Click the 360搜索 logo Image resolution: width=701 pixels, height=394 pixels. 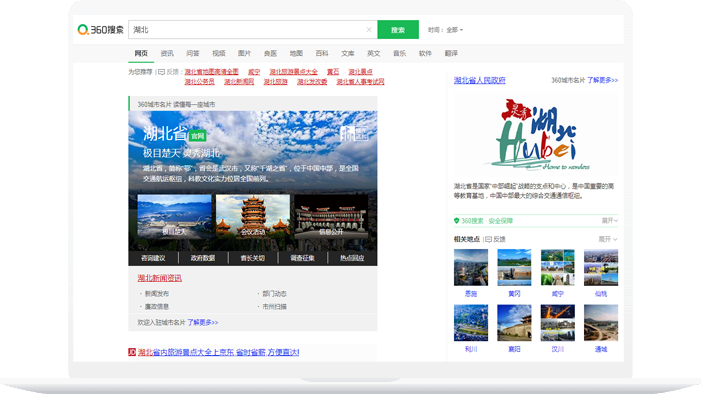[x=101, y=30]
